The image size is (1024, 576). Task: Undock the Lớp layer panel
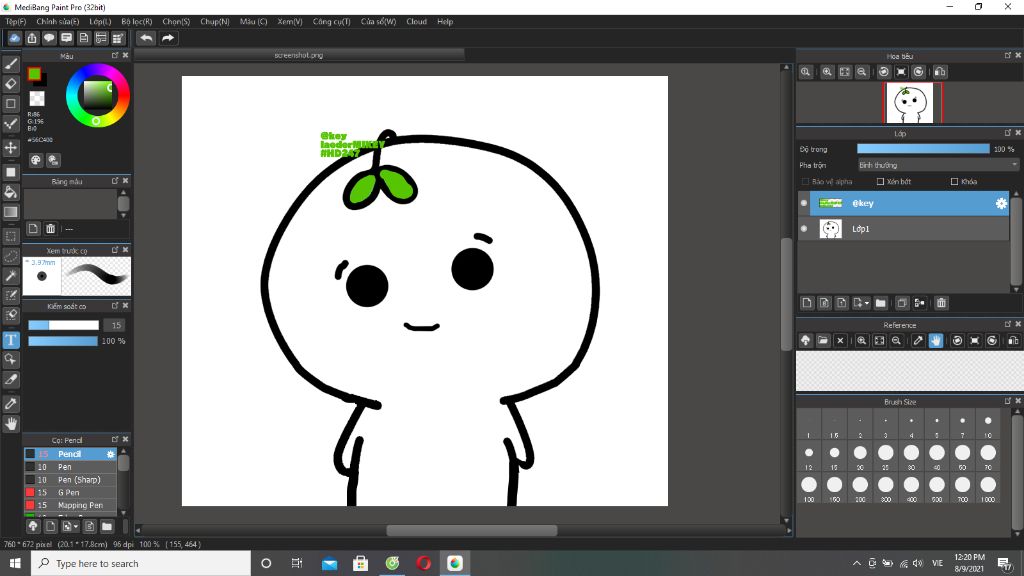(x=1008, y=133)
